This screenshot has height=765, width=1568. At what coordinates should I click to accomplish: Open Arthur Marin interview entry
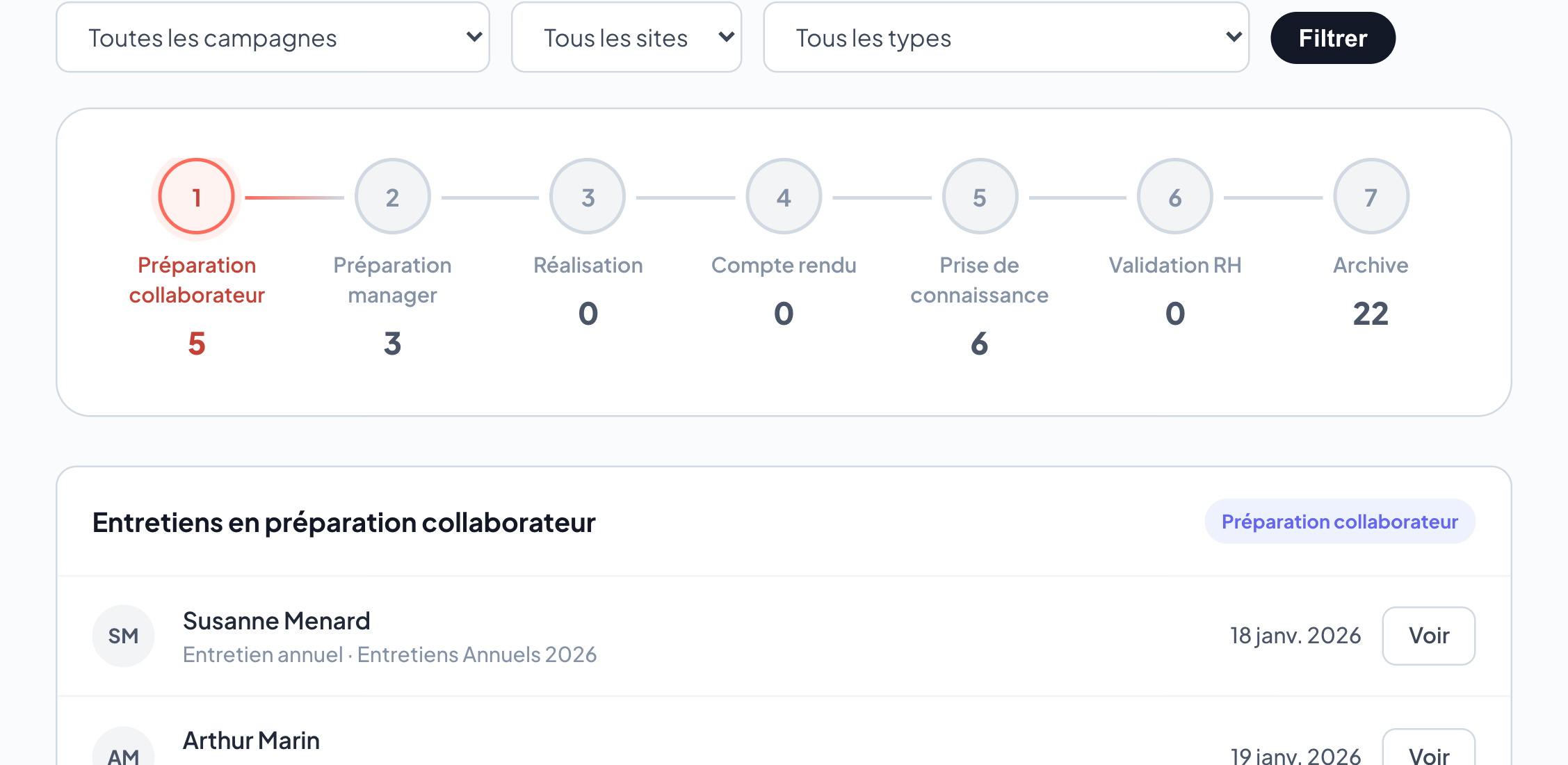tap(784, 732)
